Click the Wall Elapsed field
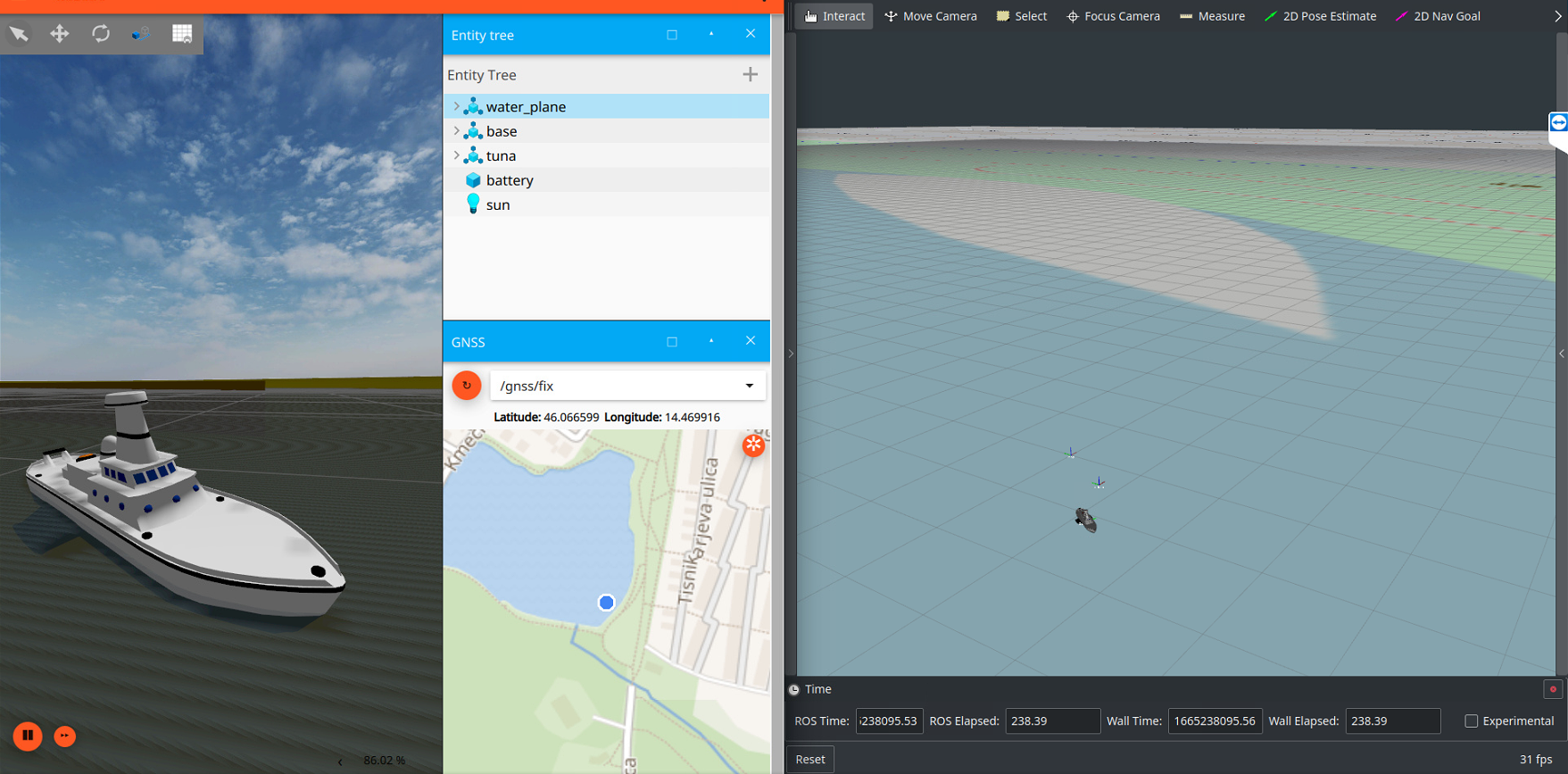Screen dimensions: 1568x774 coord(1392,721)
